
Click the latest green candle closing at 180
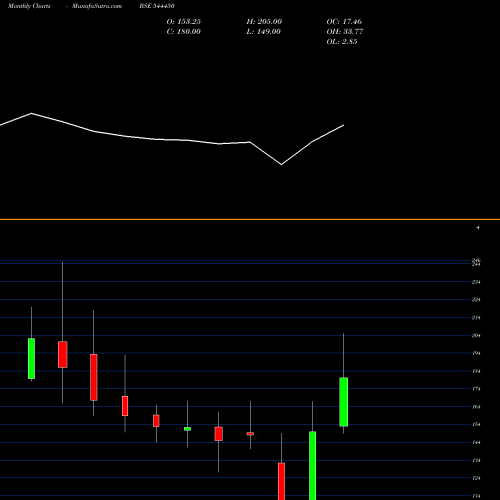click(x=344, y=402)
